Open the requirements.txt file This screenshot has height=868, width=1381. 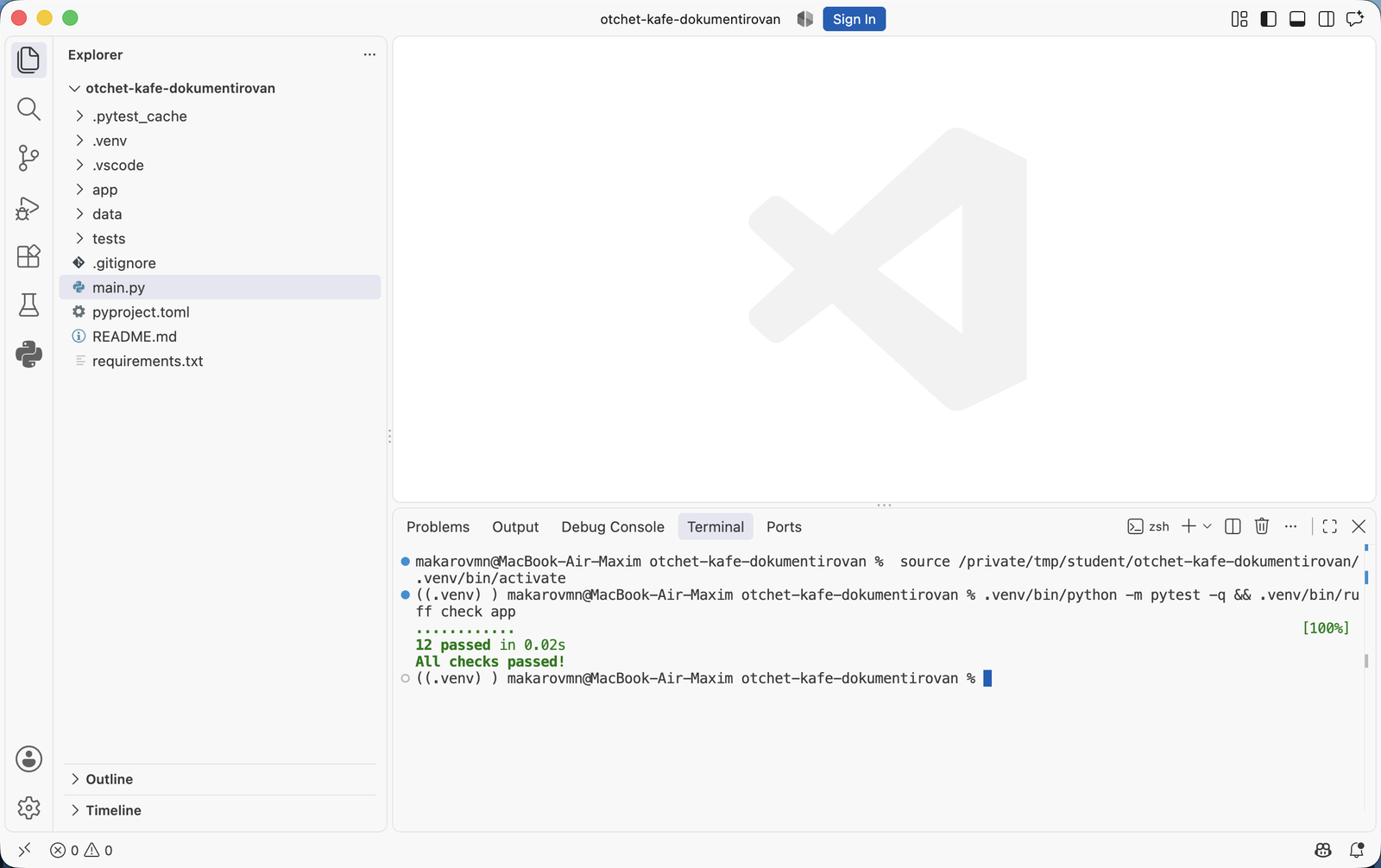220,361
